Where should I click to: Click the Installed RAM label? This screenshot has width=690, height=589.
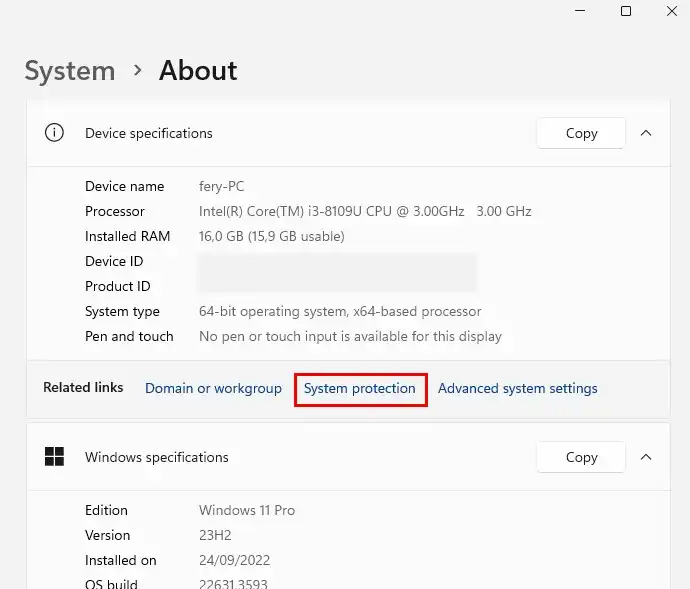click(128, 236)
